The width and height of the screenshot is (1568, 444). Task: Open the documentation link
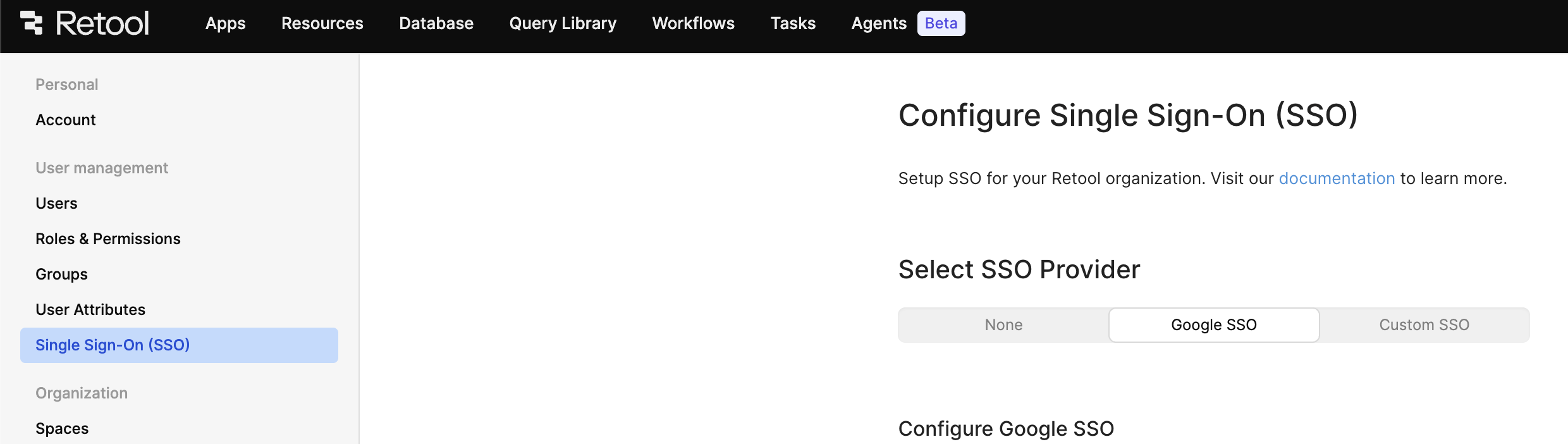[x=1336, y=178]
